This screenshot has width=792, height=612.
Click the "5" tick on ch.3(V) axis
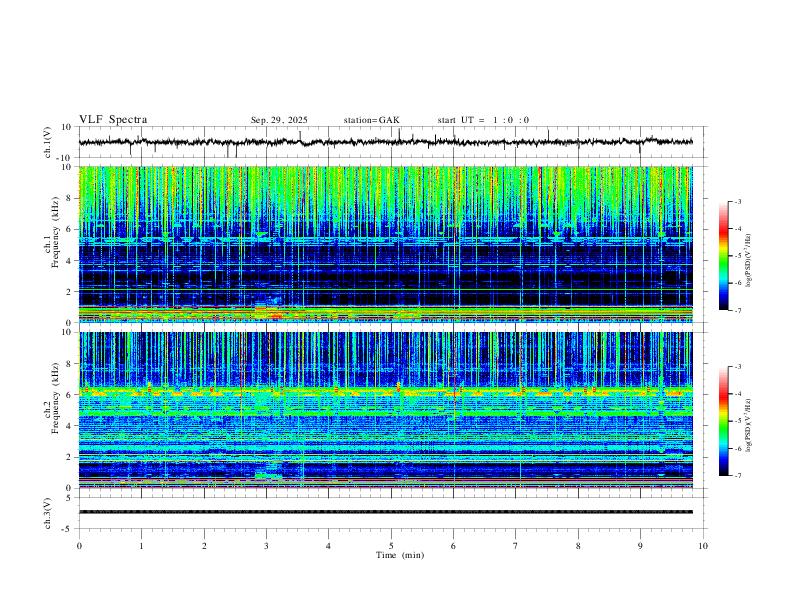point(69,498)
